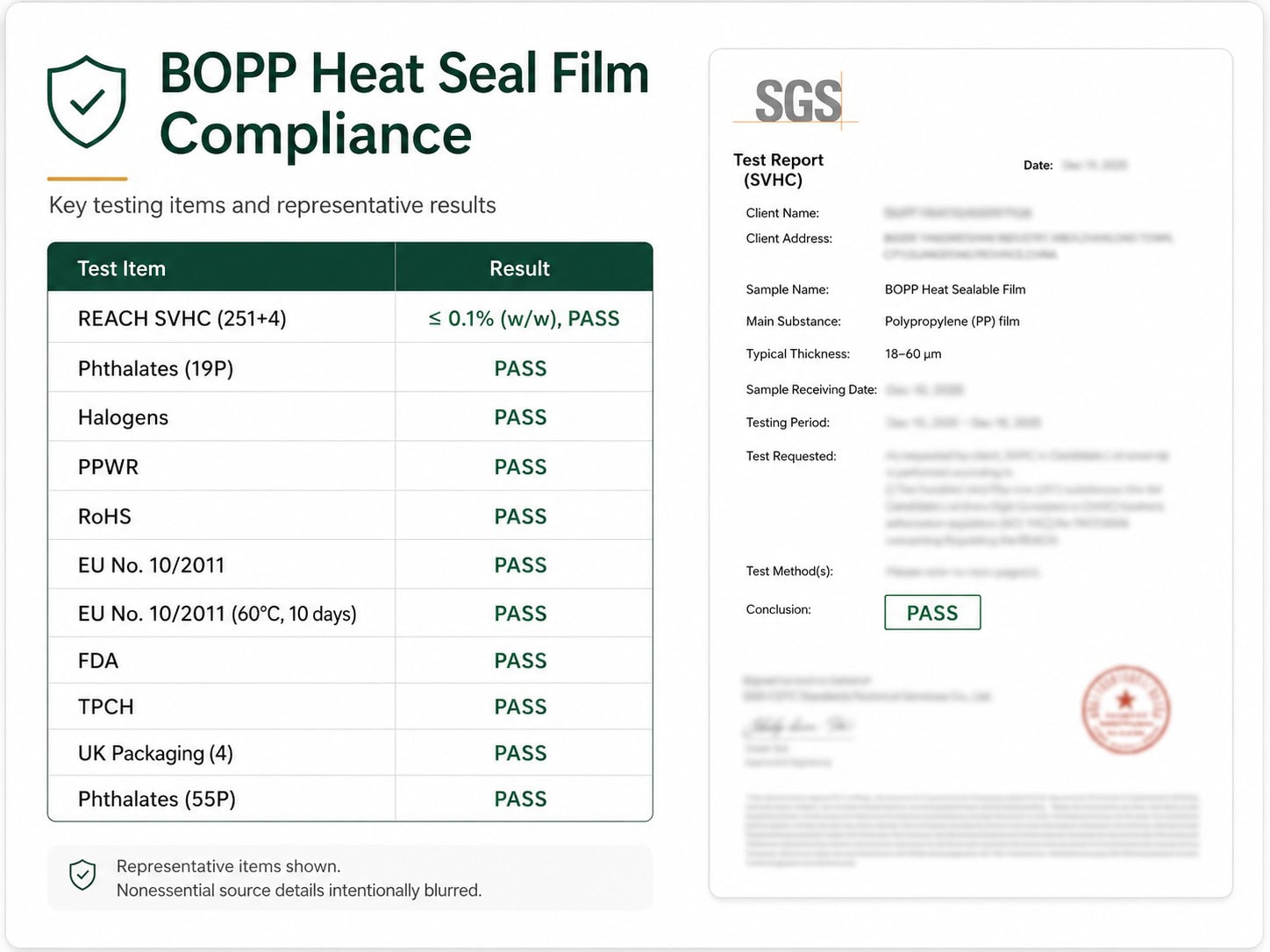Select the 'Phthalates (19P)' row label
Image resolution: width=1270 pixels, height=952 pixels.
coord(155,369)
